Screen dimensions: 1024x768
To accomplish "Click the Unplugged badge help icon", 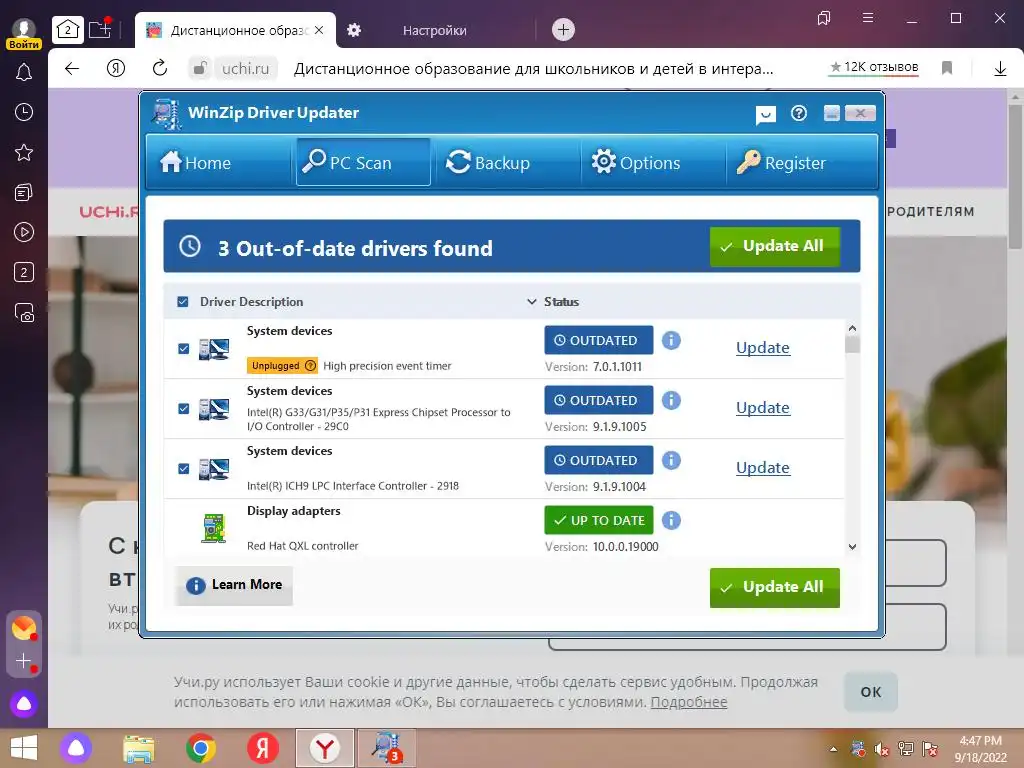I will click(311, 366).
